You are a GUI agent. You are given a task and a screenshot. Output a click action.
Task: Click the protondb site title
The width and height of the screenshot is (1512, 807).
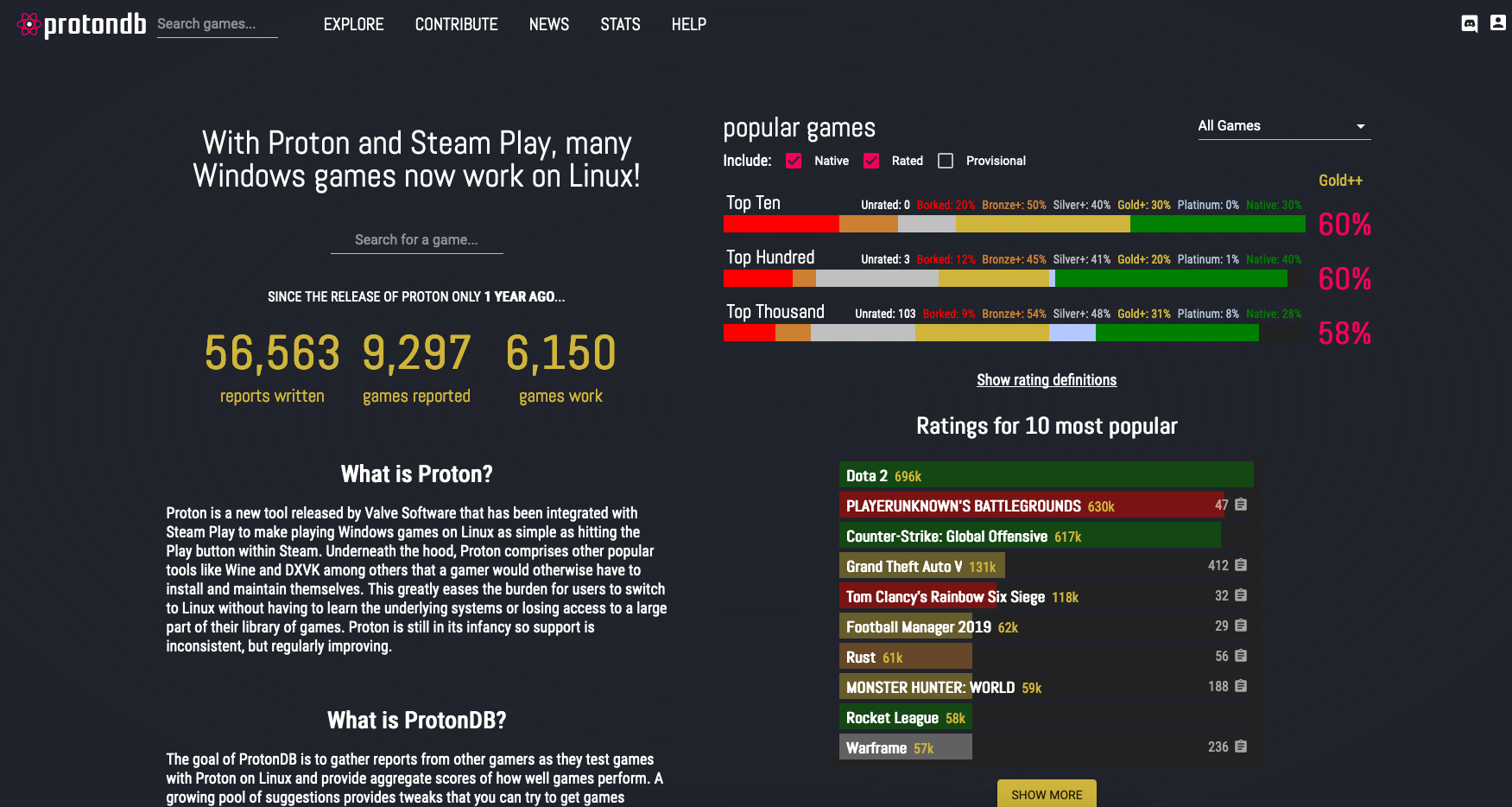pyautogui.click(x=95, y=24)
